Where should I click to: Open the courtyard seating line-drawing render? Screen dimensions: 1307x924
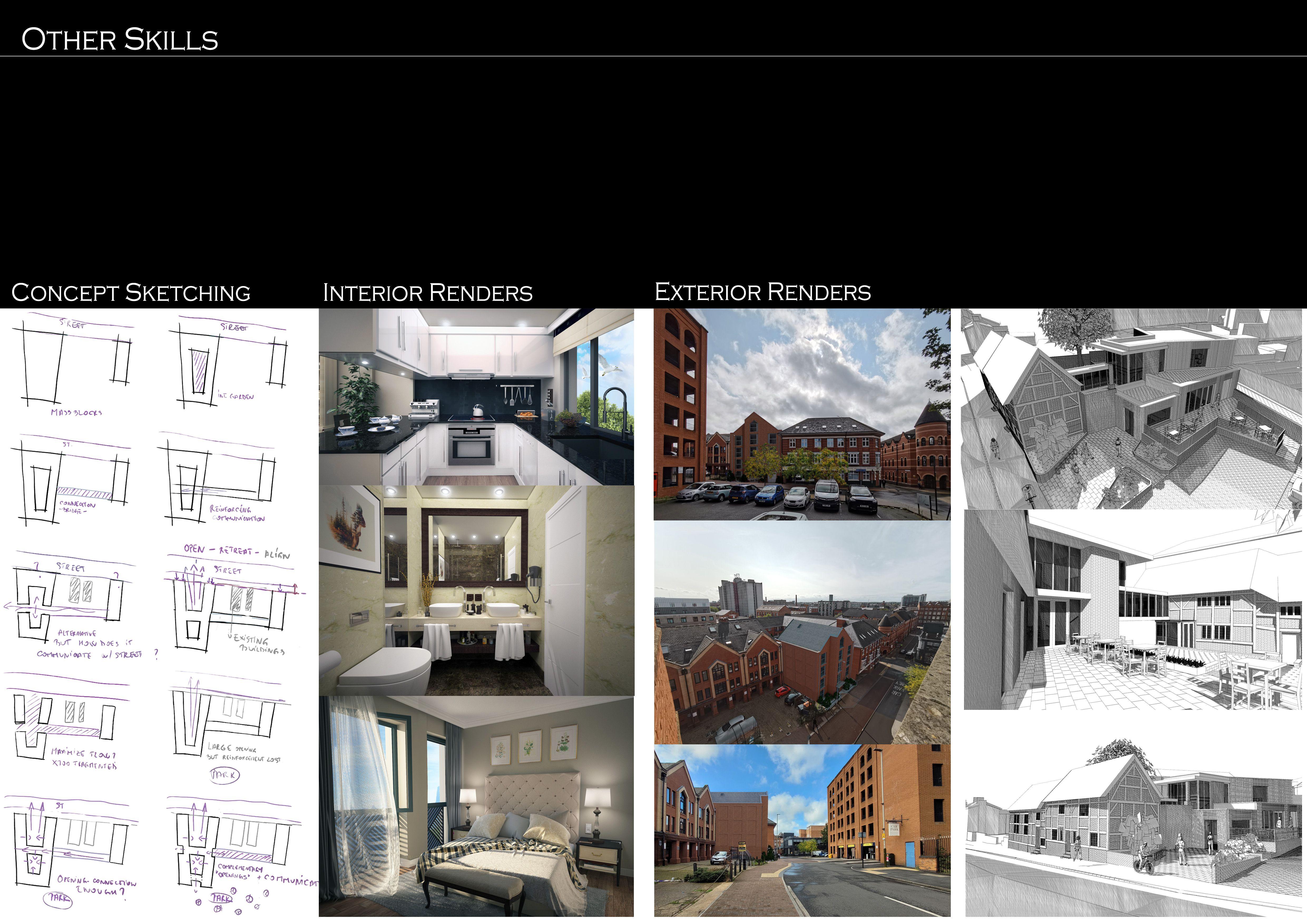(x=1133, y=610)
